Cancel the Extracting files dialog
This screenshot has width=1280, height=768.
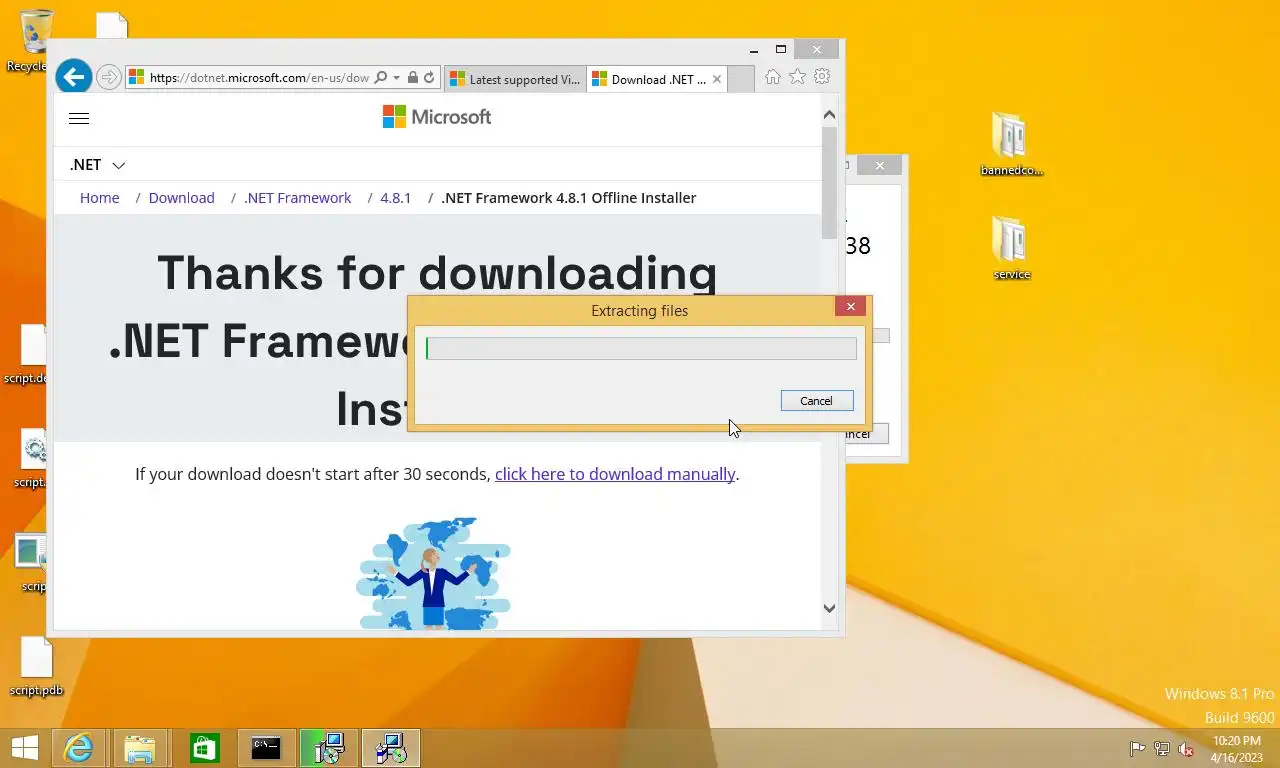pyautogui.click(x=816, y=401)
